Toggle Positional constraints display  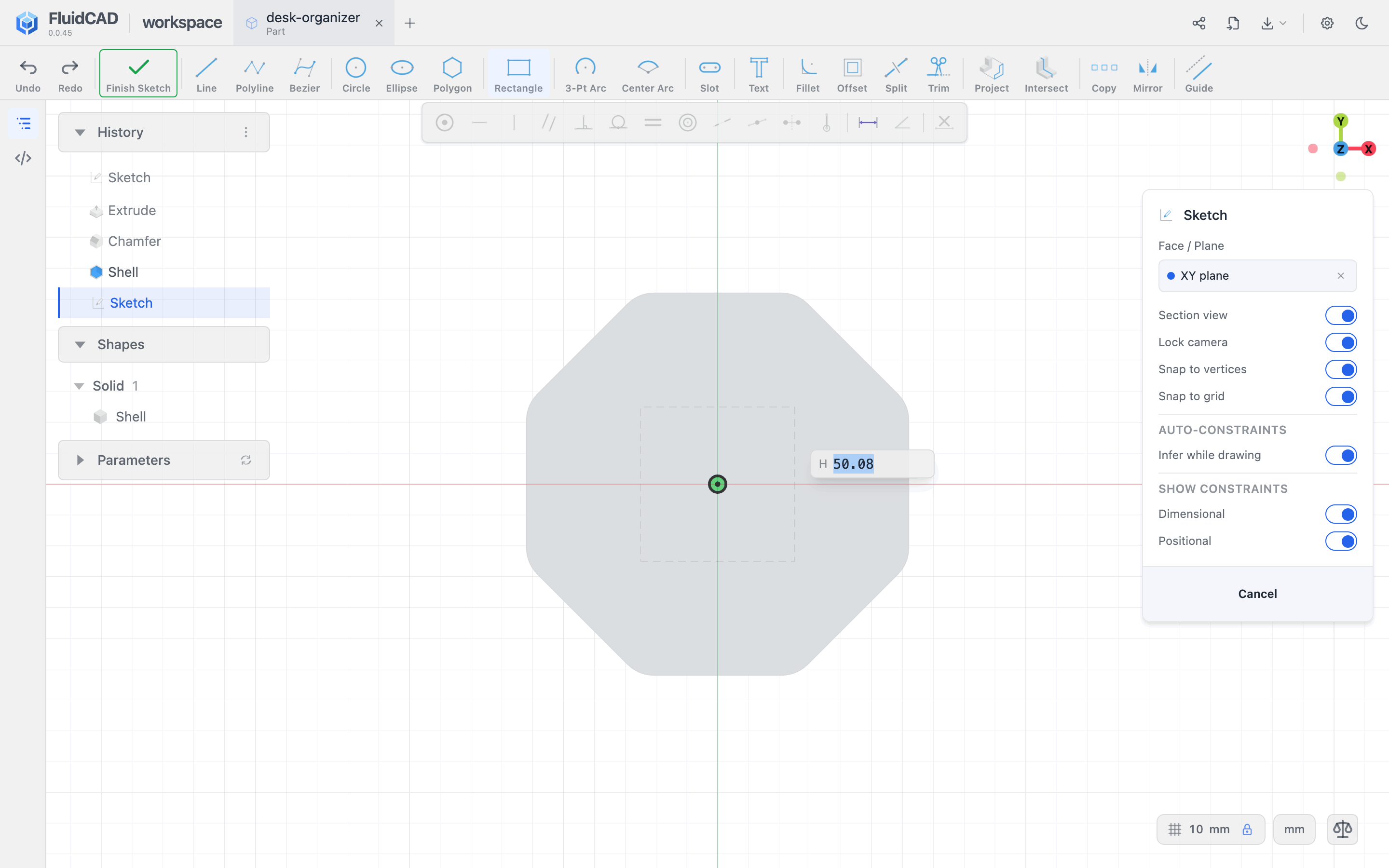coord(1341,541)
